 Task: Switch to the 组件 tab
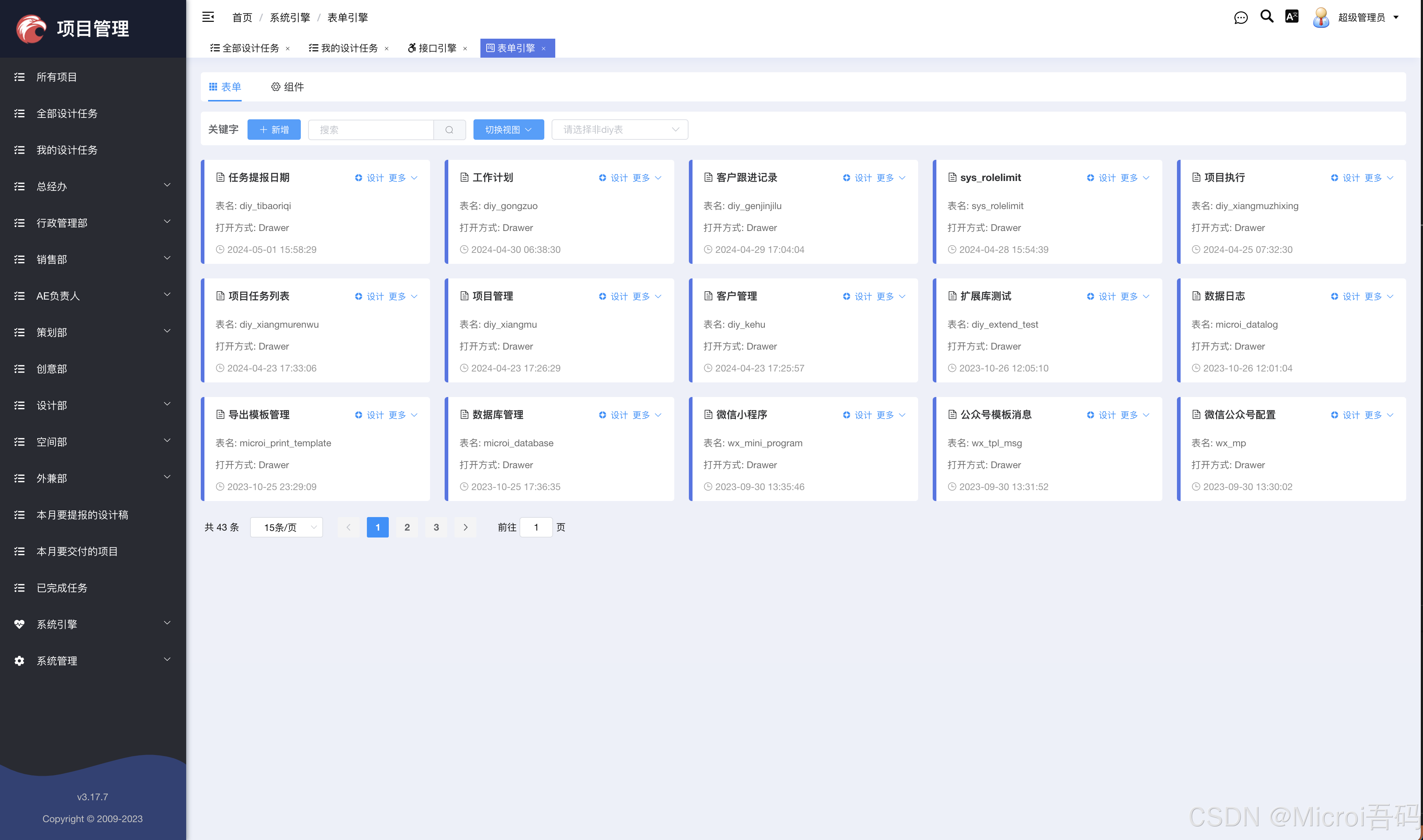[288, 87]
